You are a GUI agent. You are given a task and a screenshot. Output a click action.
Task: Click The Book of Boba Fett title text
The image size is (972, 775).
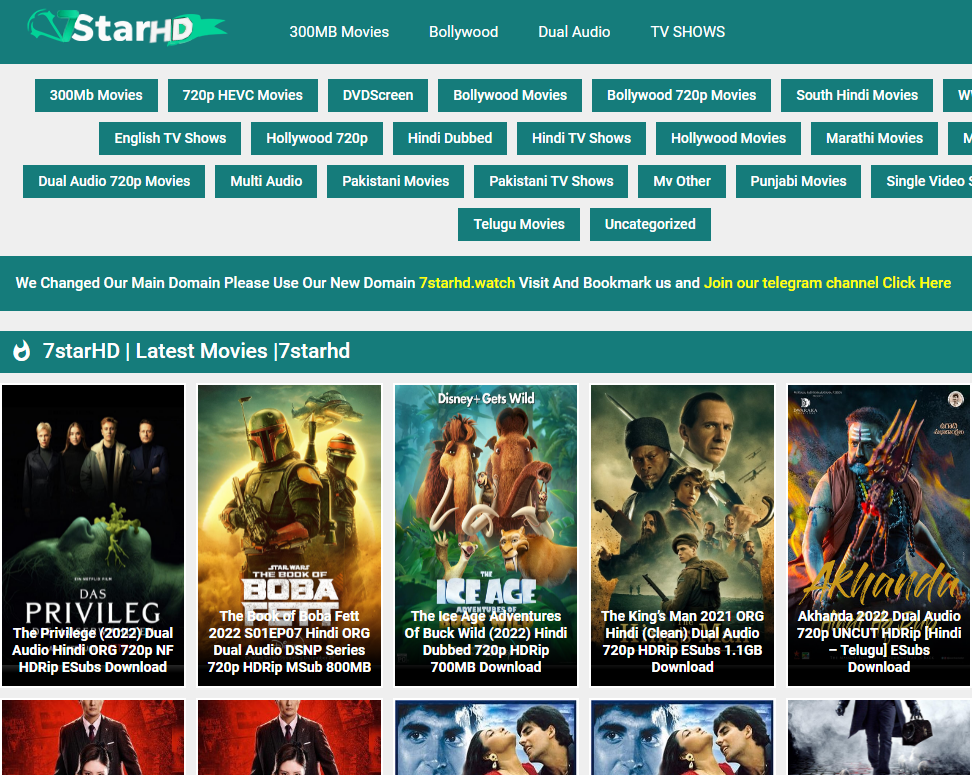[x=289, y=642]
